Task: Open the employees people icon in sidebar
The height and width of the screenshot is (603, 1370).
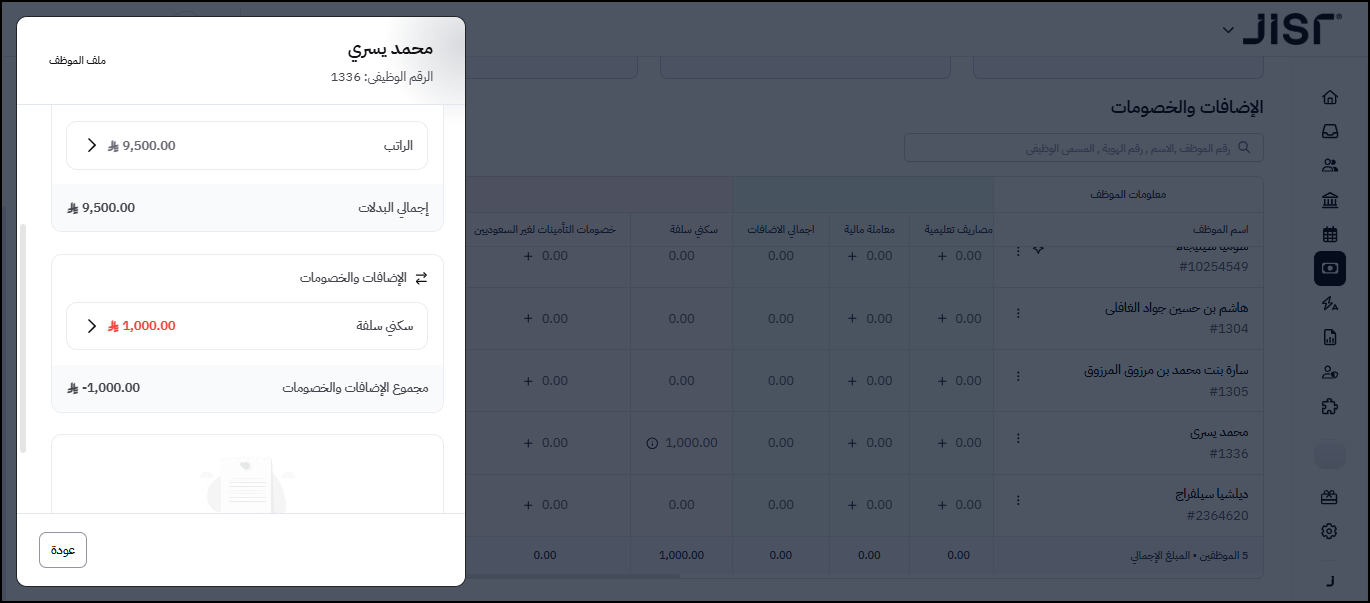Action: tap(1329, 166)
